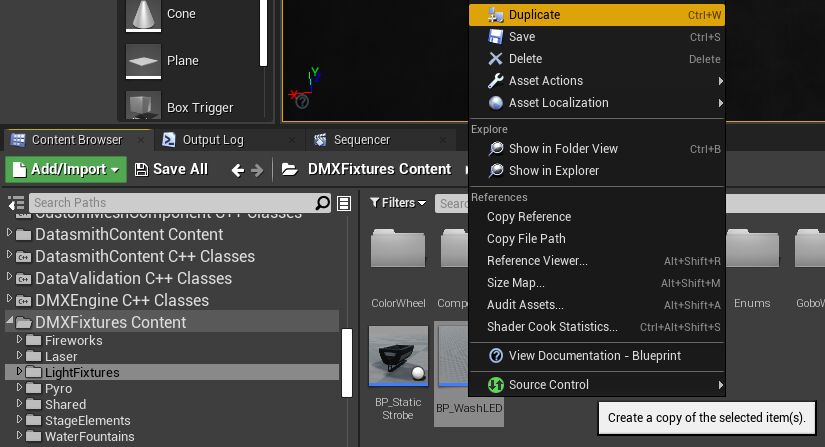Switch to the Sequencer tab
Viewport: 825px width, 447px height.
tap(362, 140)
